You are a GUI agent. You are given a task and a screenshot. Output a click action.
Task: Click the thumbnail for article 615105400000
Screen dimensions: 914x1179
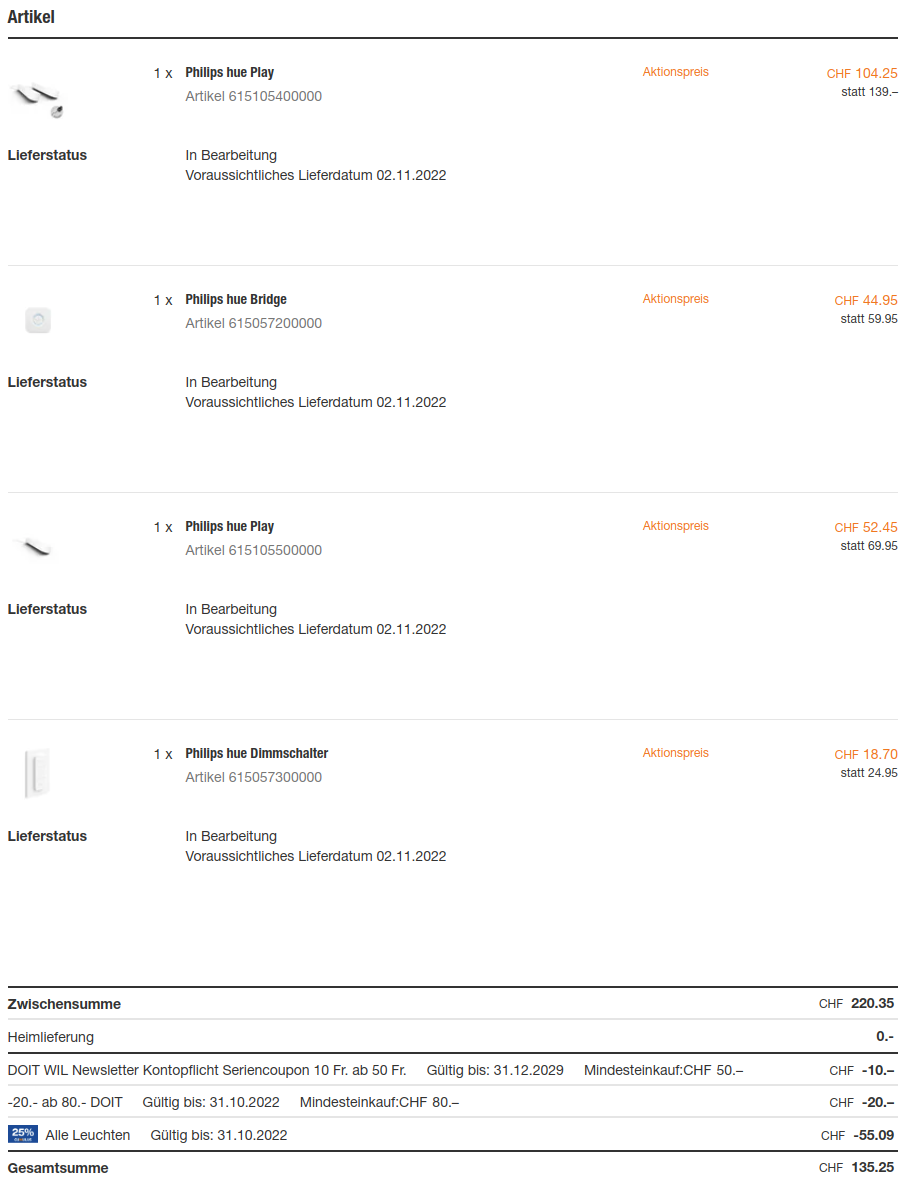pos(39,99)
